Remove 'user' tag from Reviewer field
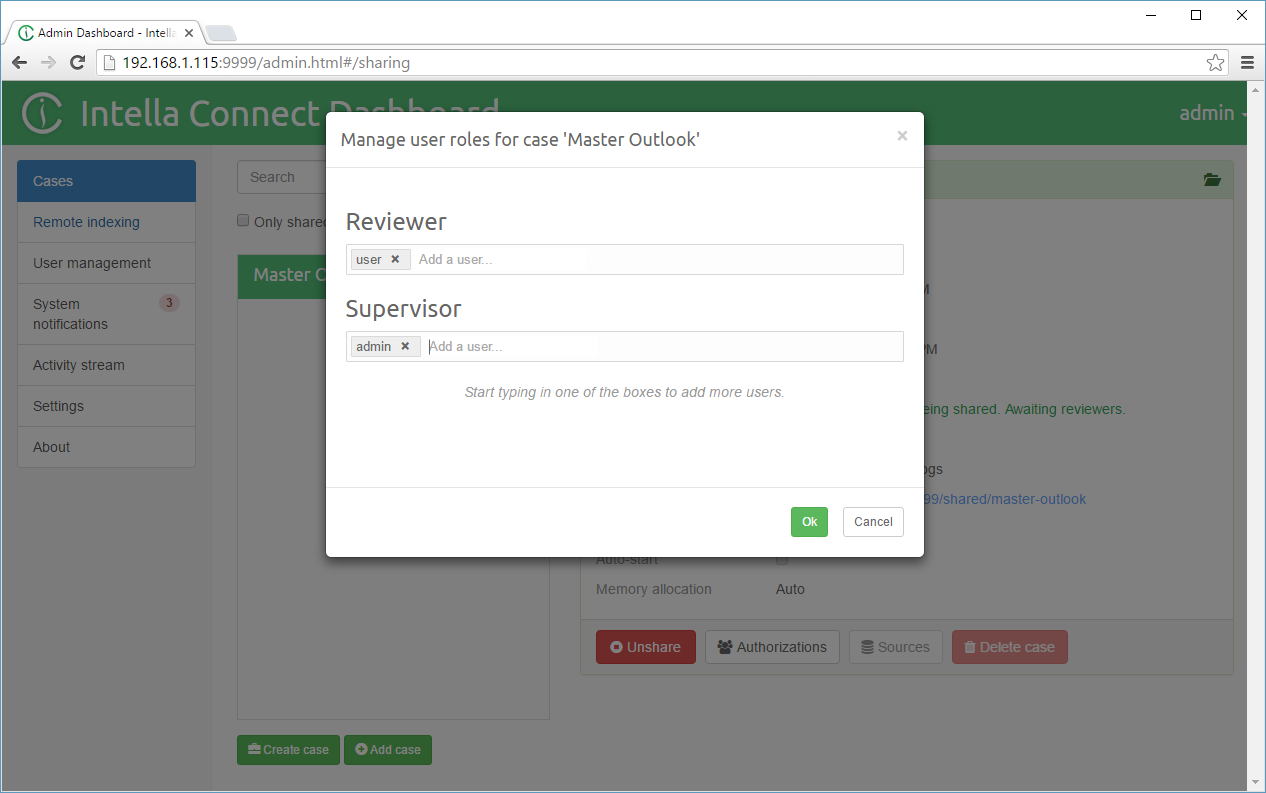 coord(395,260)
